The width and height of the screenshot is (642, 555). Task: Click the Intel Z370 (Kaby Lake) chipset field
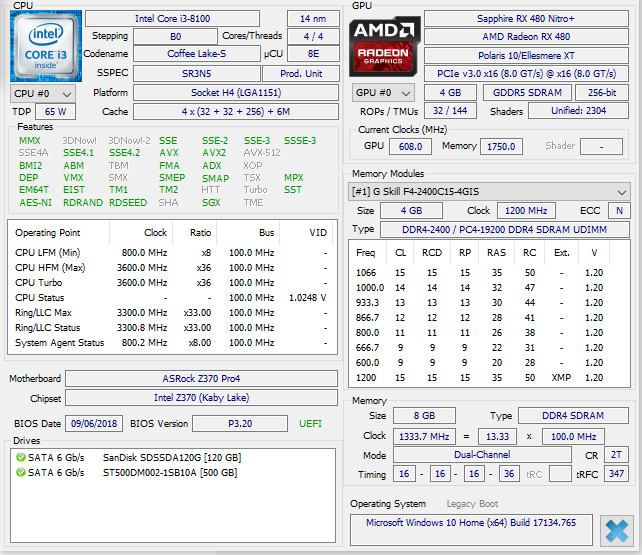coord(201,398)
